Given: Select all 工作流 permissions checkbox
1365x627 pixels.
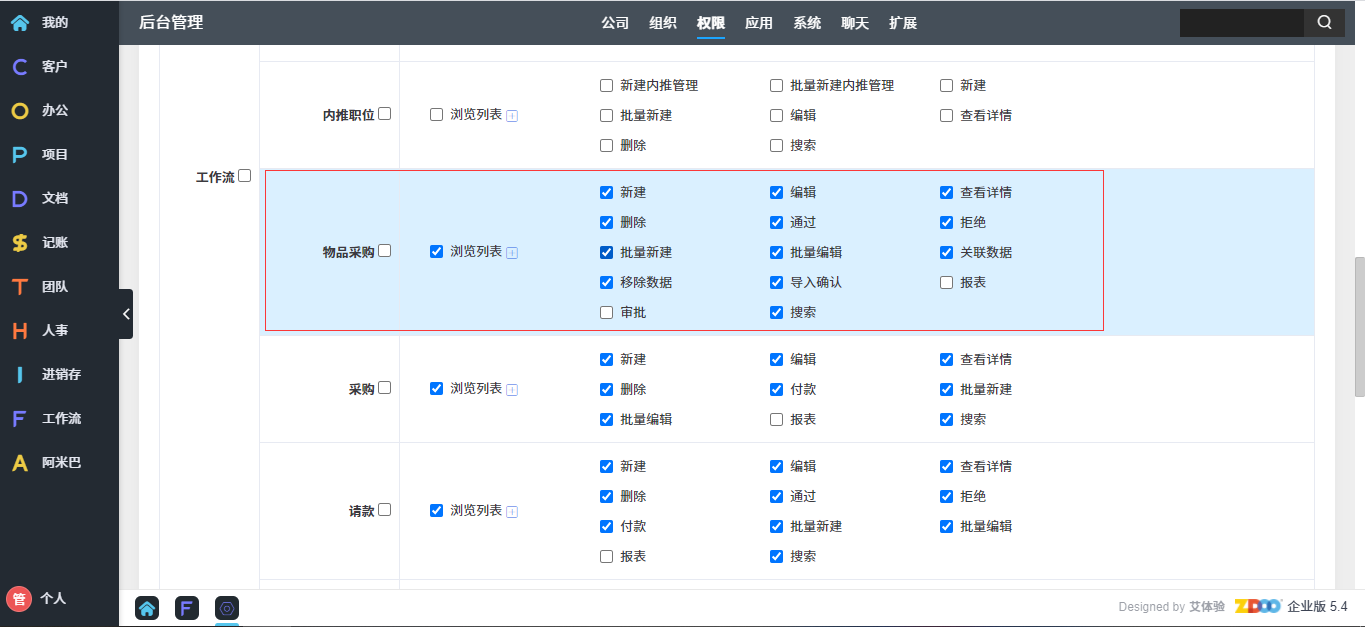Looking at the screenshot, I should 245,176.
